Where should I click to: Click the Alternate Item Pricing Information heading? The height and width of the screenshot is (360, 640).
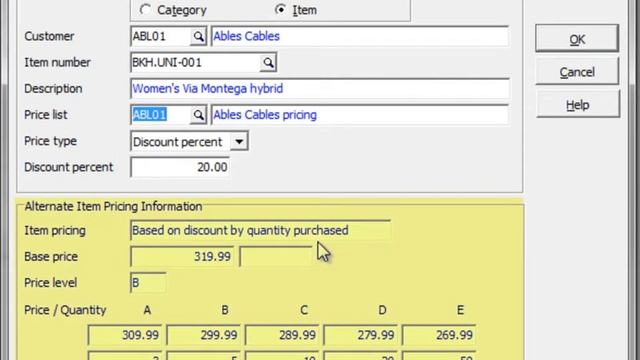[x=113, y=207]
